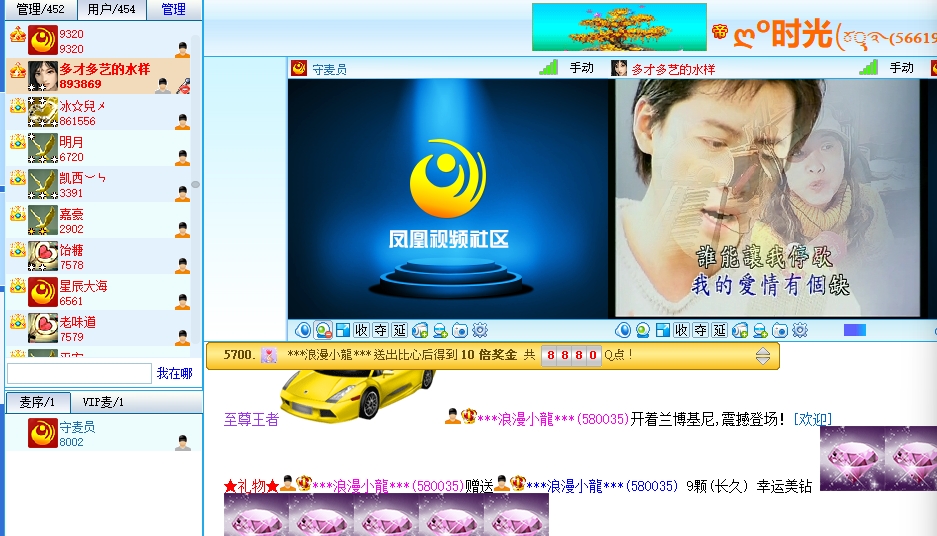Open settings gear under left video
Screen dimensions: 937x536
[x=479, y=330]
